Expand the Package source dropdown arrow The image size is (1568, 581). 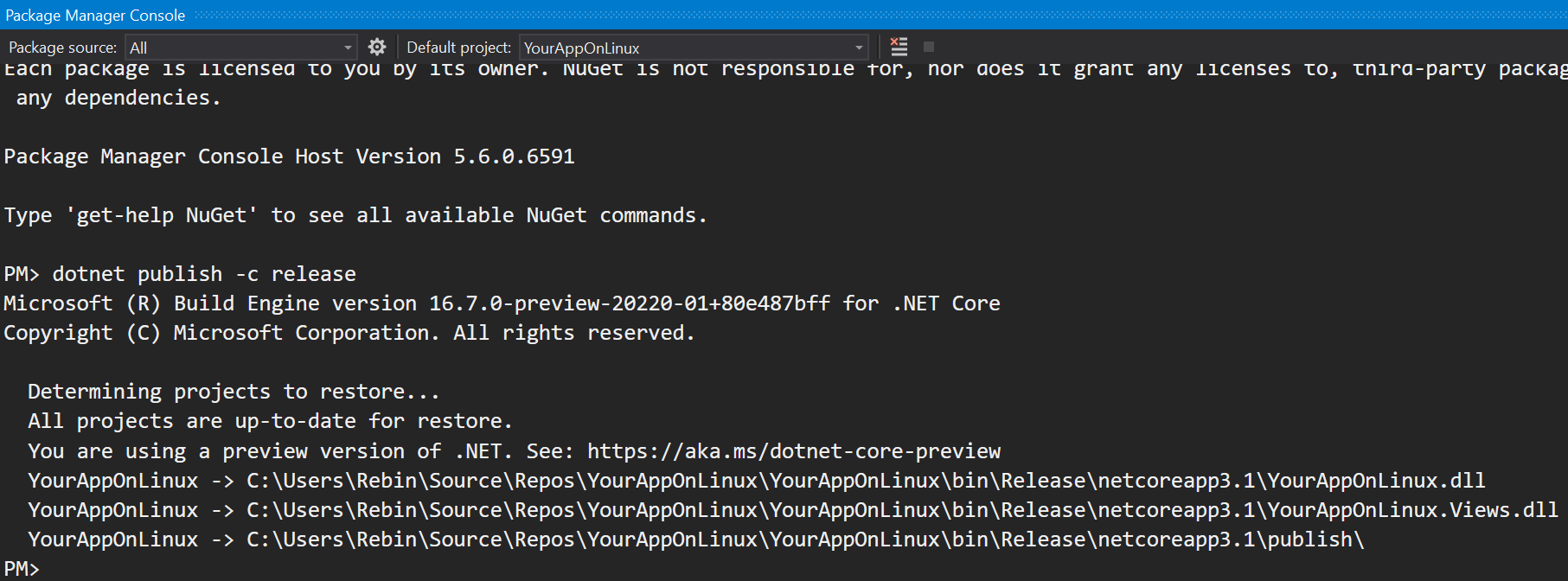coord(348,48)
